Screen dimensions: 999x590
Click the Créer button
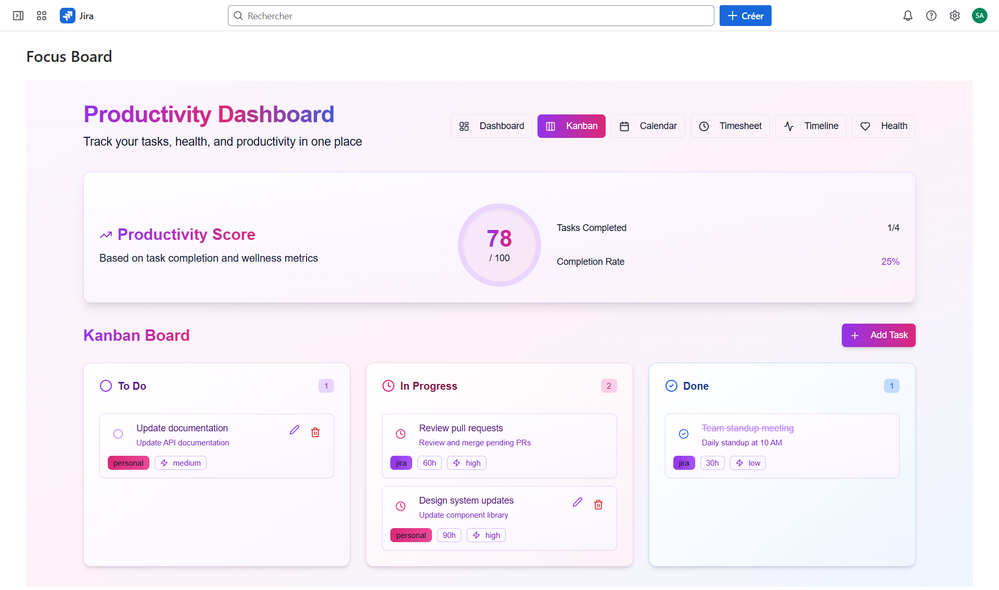point(744,15)
